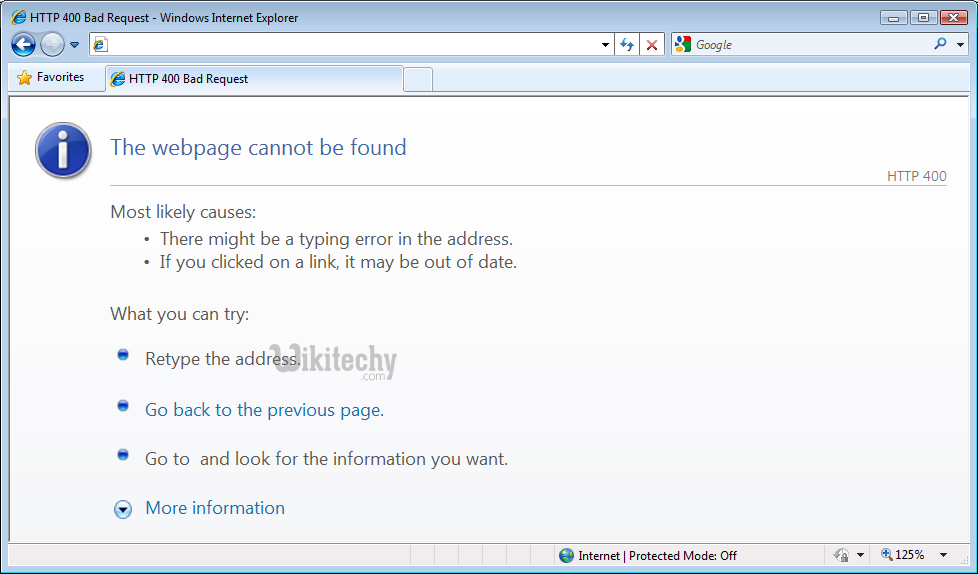Viewport: 978px width, 574px height.
Task: Click inside the address bar field
Action: tap(351, 44)
